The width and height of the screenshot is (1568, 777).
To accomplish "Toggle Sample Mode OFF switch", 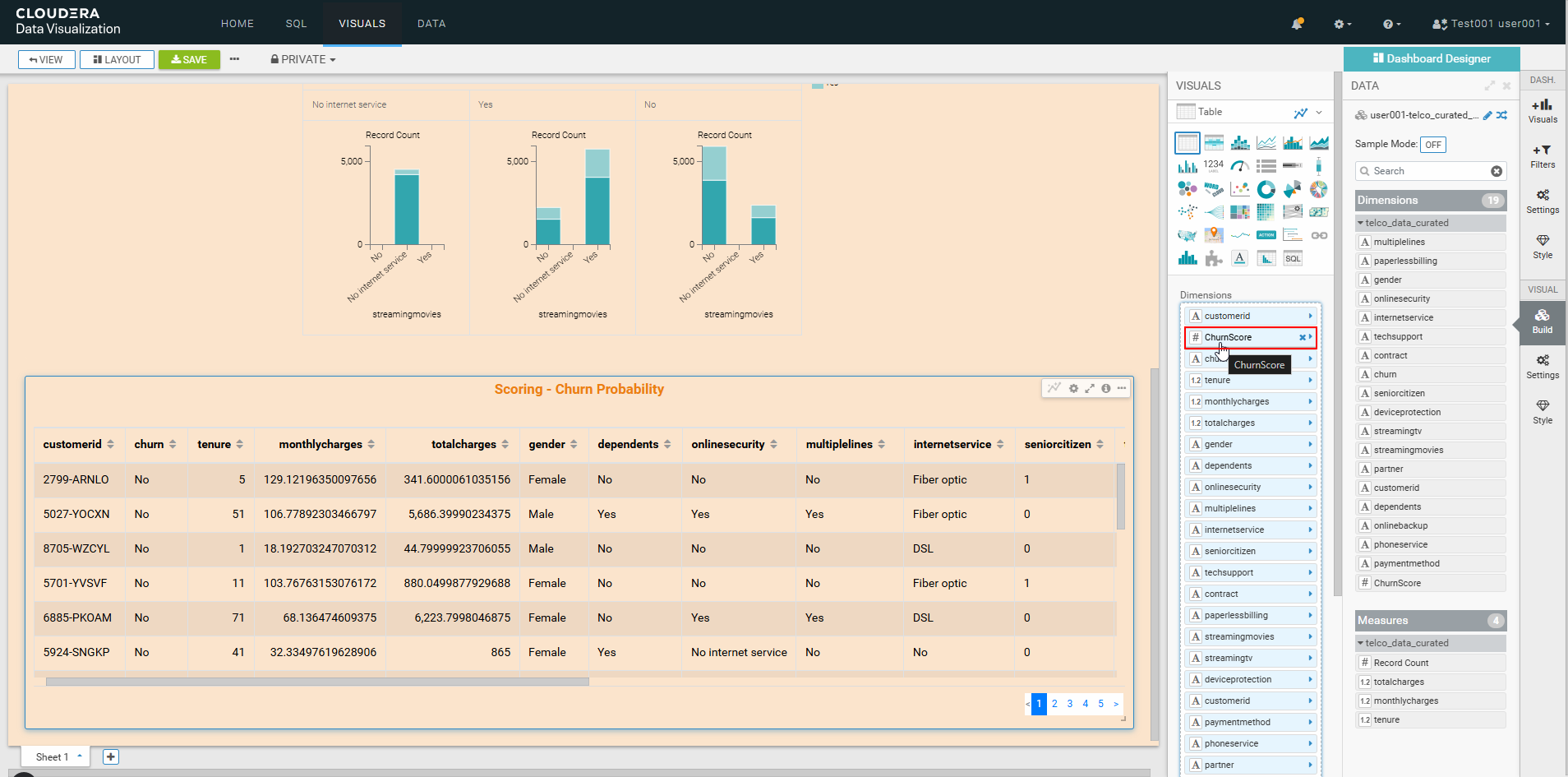I will [1433, 145].
